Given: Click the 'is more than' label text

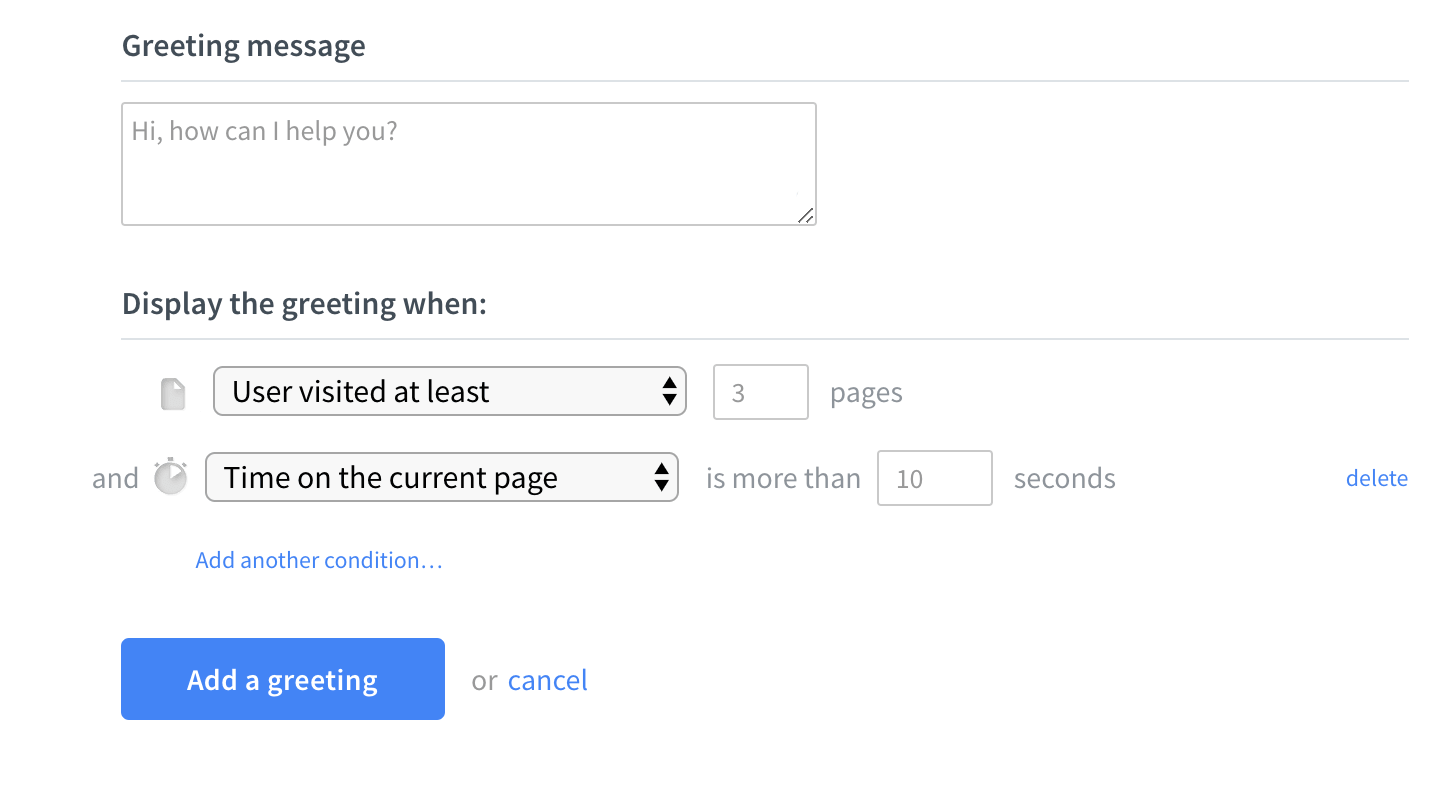Looking at the screenshot, I should pos(783,478).
